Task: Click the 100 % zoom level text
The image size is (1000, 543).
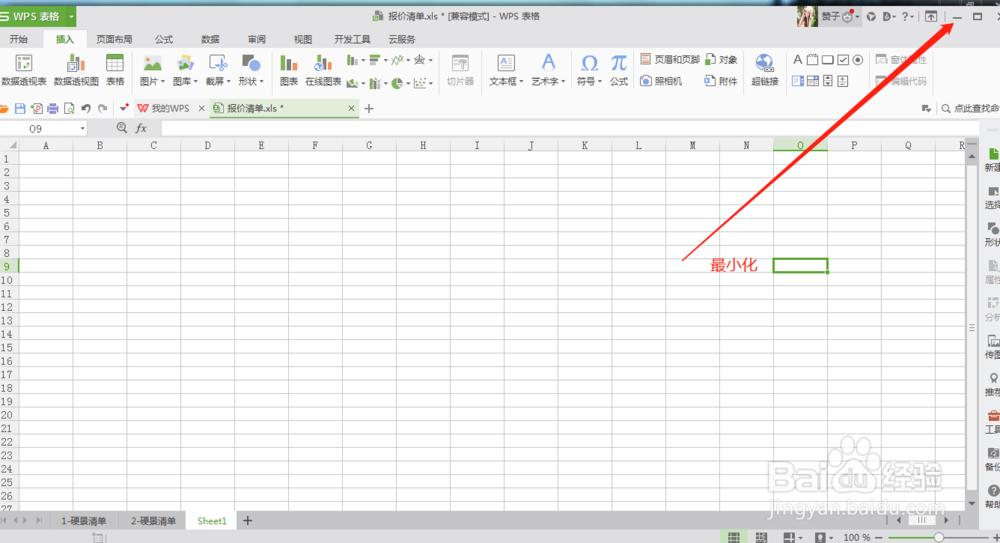Action: [857, 538]
